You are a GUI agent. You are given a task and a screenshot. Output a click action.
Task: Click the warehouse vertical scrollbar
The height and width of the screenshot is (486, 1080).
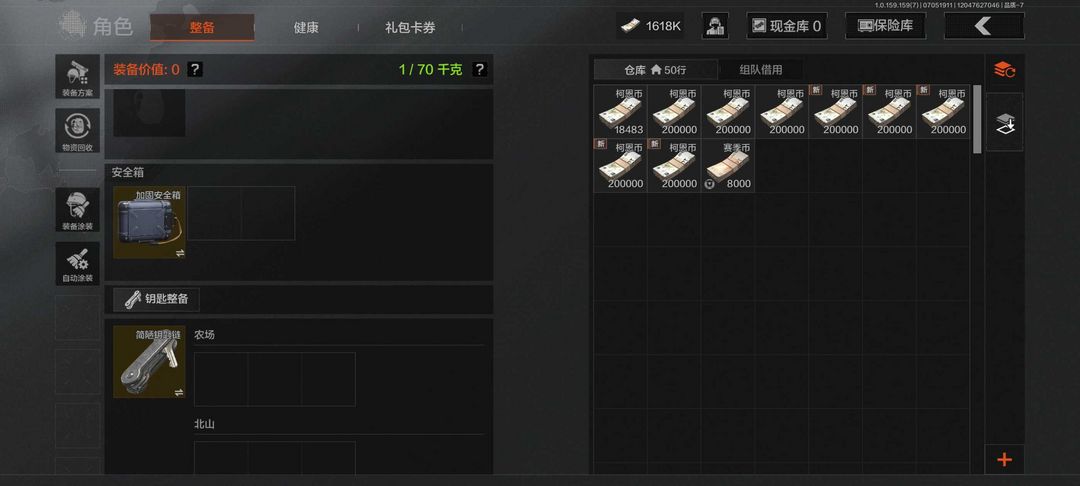976,119
